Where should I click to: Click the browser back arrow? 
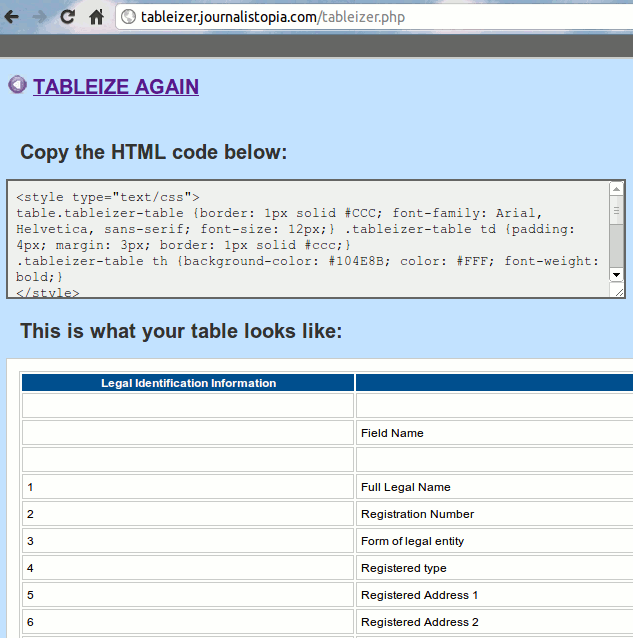[12, 17]
